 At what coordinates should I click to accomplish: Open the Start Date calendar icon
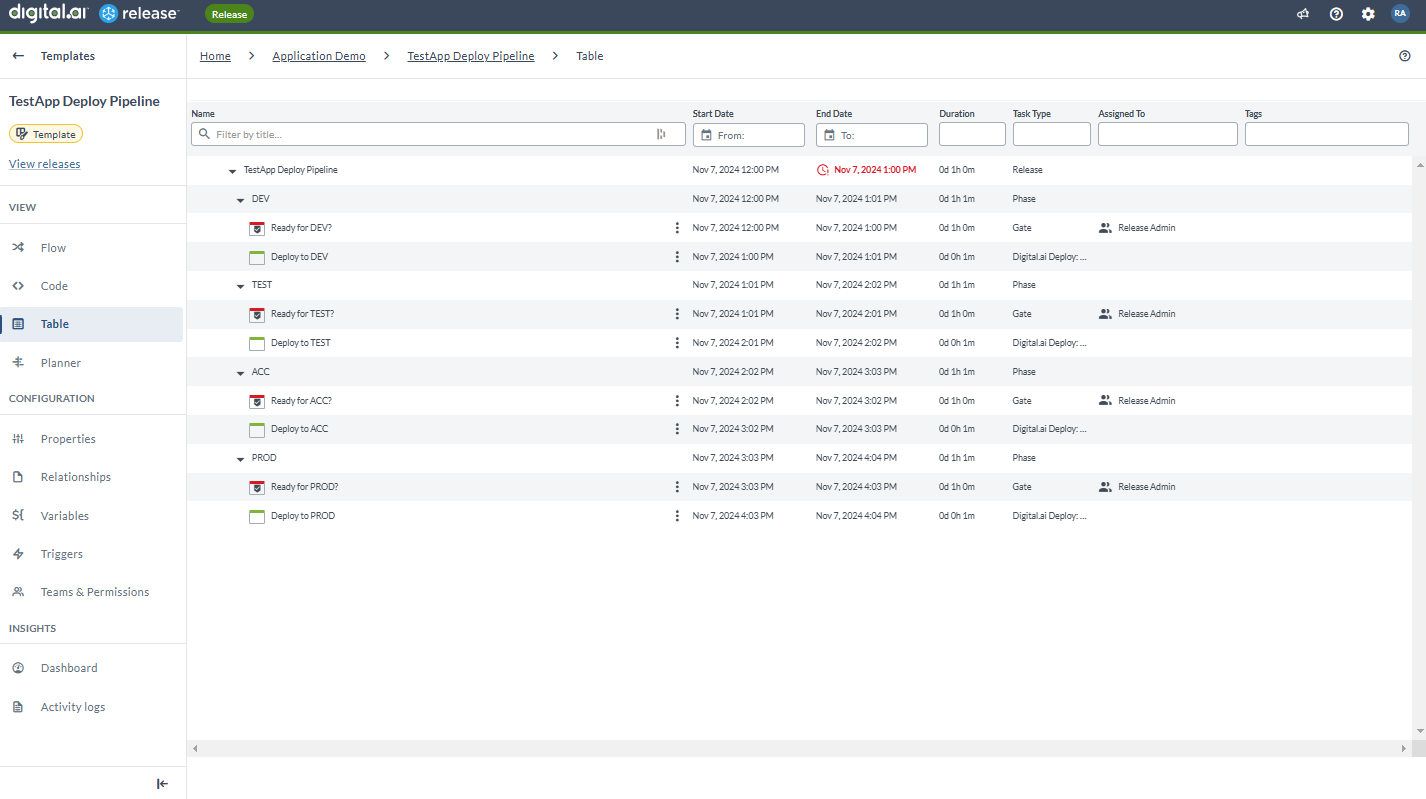[x=706, y=135]
